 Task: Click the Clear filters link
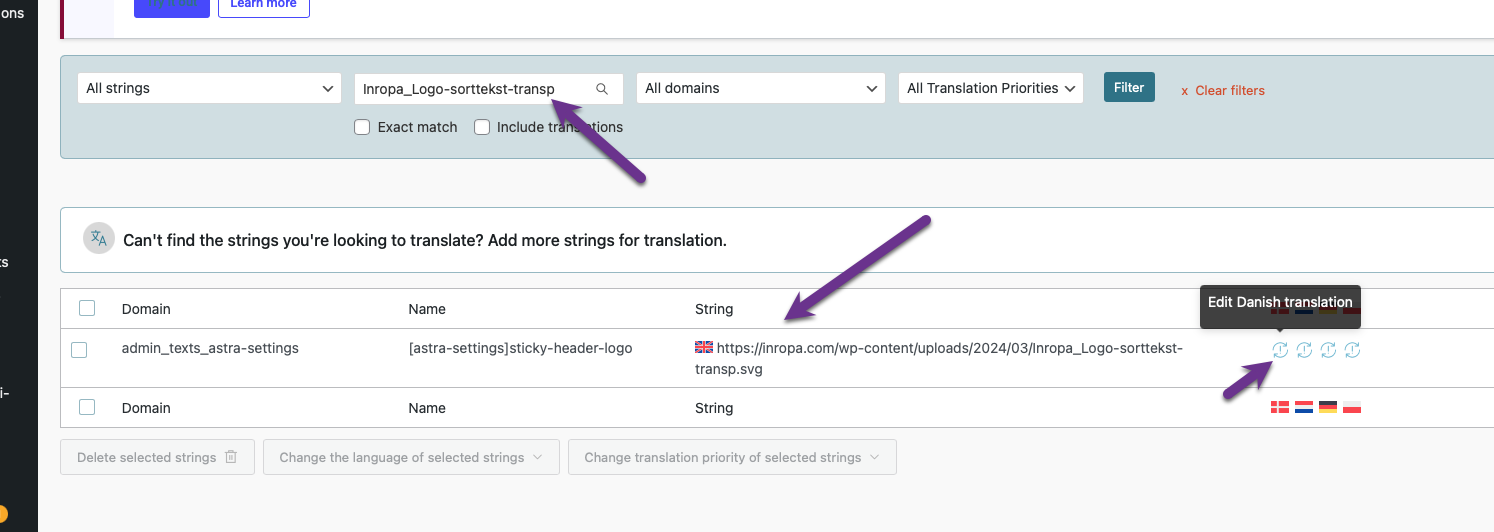pyautogui.click(x=1223, y=90)
